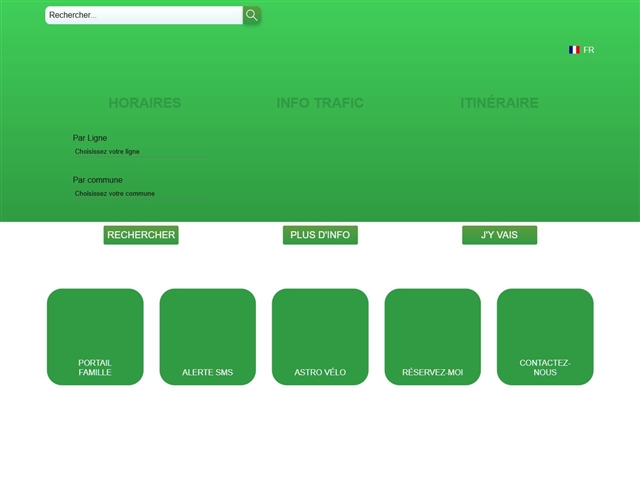The image size is (640, 480).
Task: Select the Itinéraire tab
Action: 499,103
